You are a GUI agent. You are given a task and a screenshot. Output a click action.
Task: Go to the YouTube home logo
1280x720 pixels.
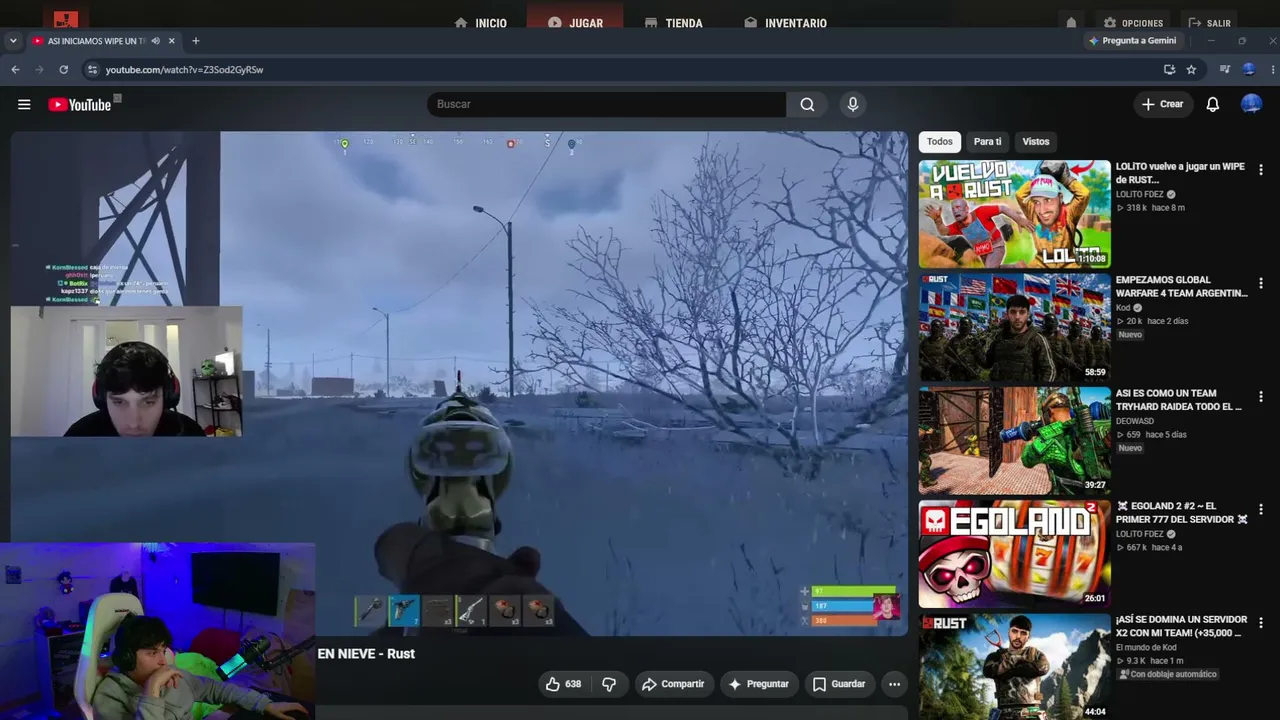[79, 104]
